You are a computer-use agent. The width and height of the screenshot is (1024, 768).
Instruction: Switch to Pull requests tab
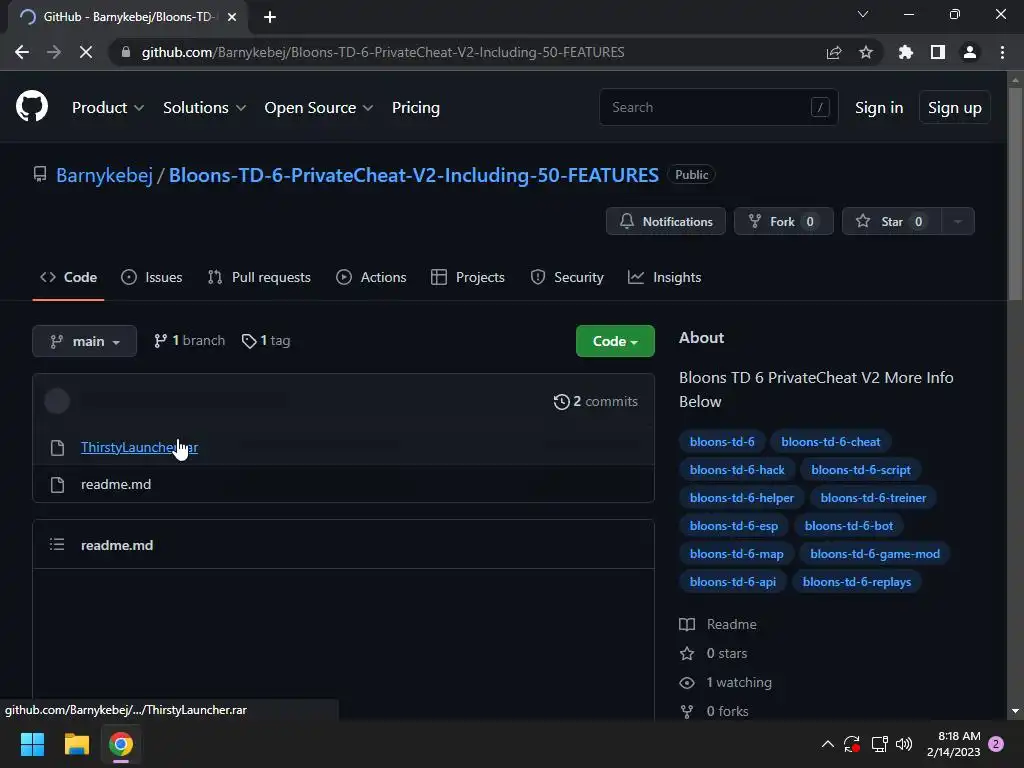[259, 278]
